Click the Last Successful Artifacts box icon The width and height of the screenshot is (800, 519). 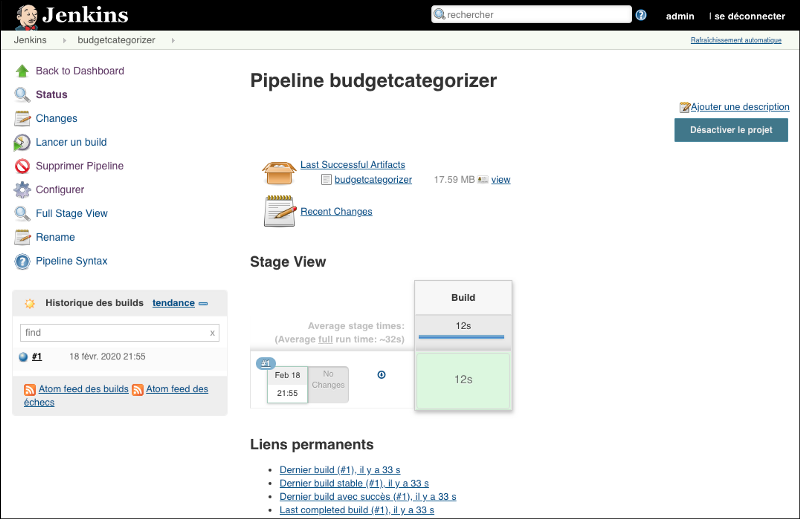[279, 172]
